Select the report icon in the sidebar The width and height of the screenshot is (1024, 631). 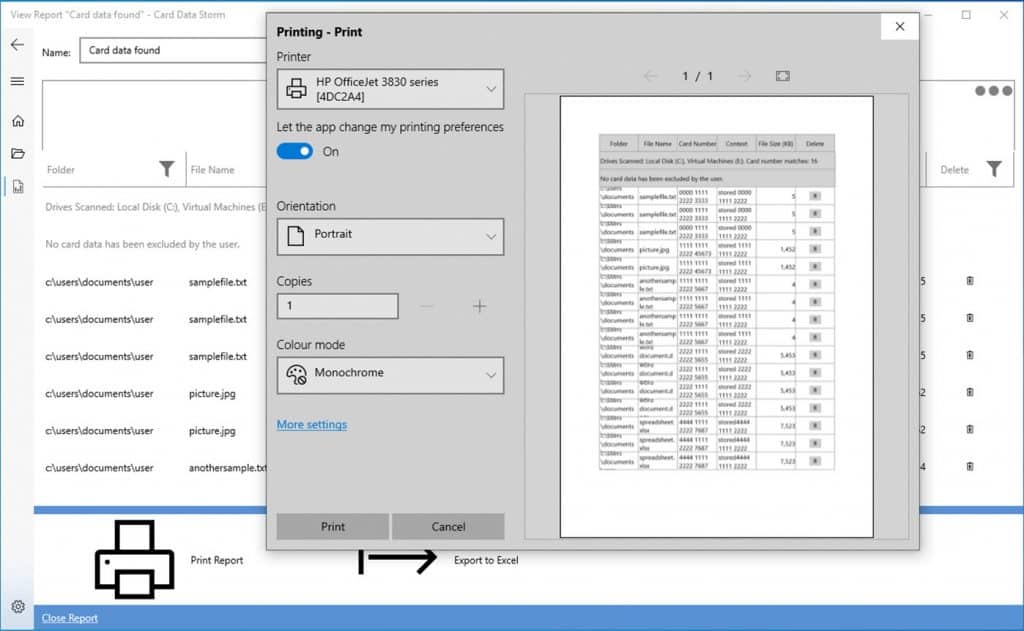[x=17, y=186]
